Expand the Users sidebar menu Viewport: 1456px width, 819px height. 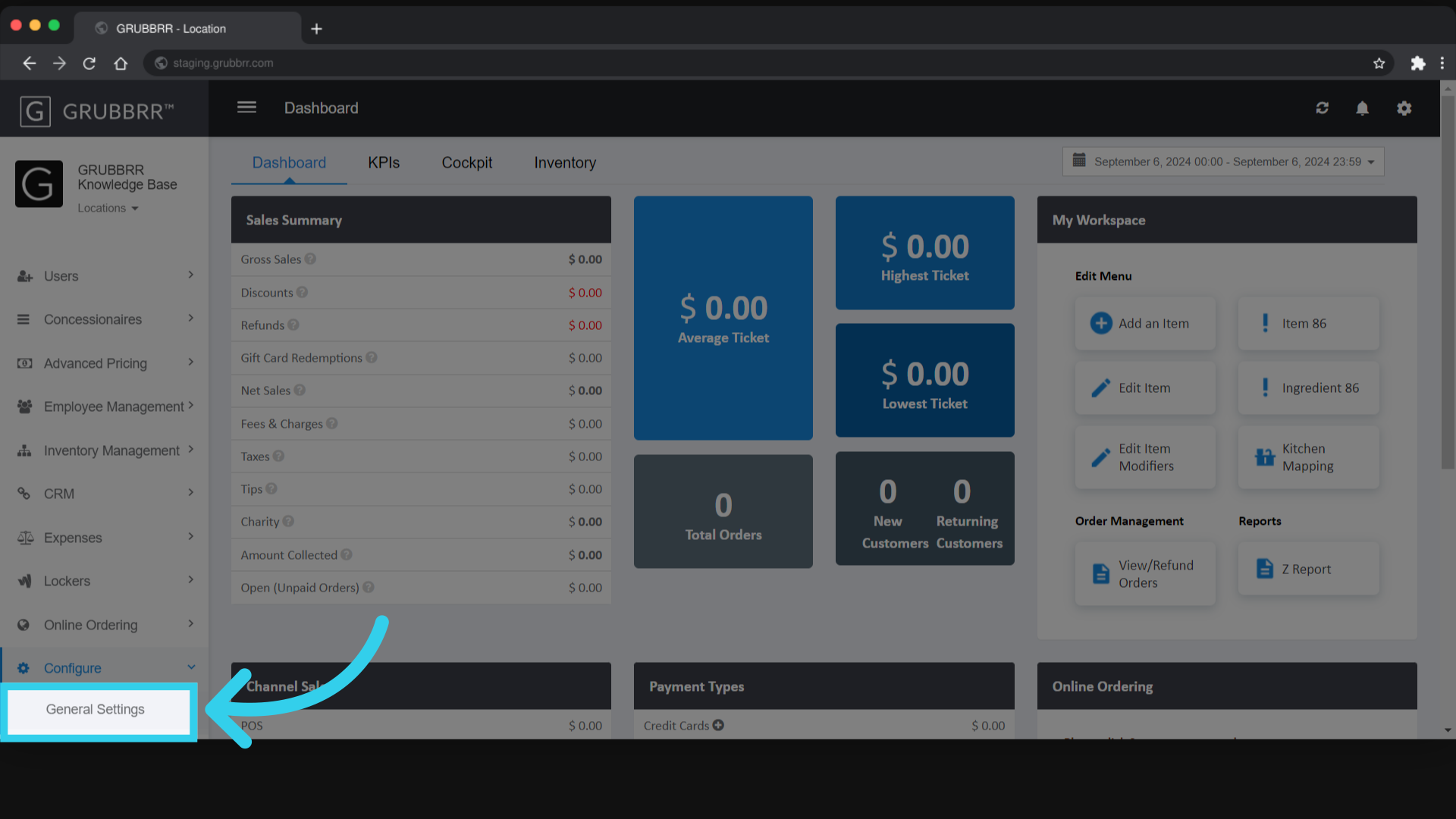[105, 276]
